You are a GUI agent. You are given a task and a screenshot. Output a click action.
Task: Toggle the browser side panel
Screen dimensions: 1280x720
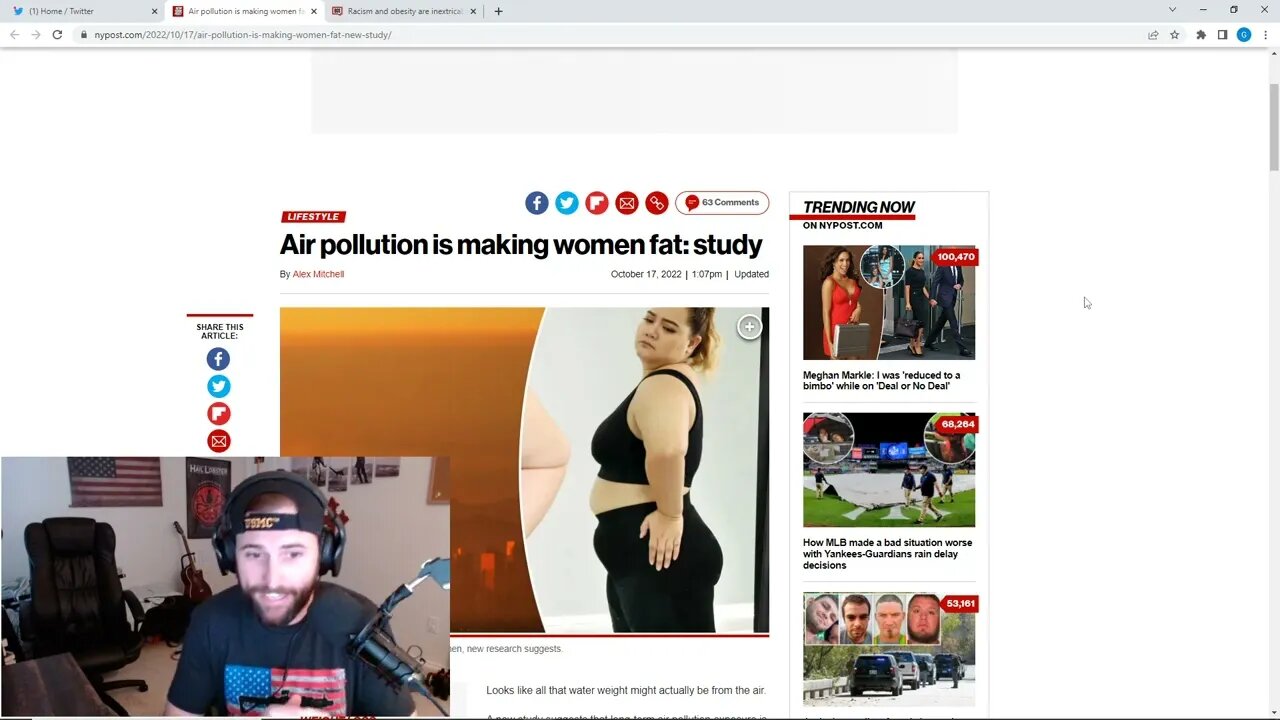tap(1222, 35)
